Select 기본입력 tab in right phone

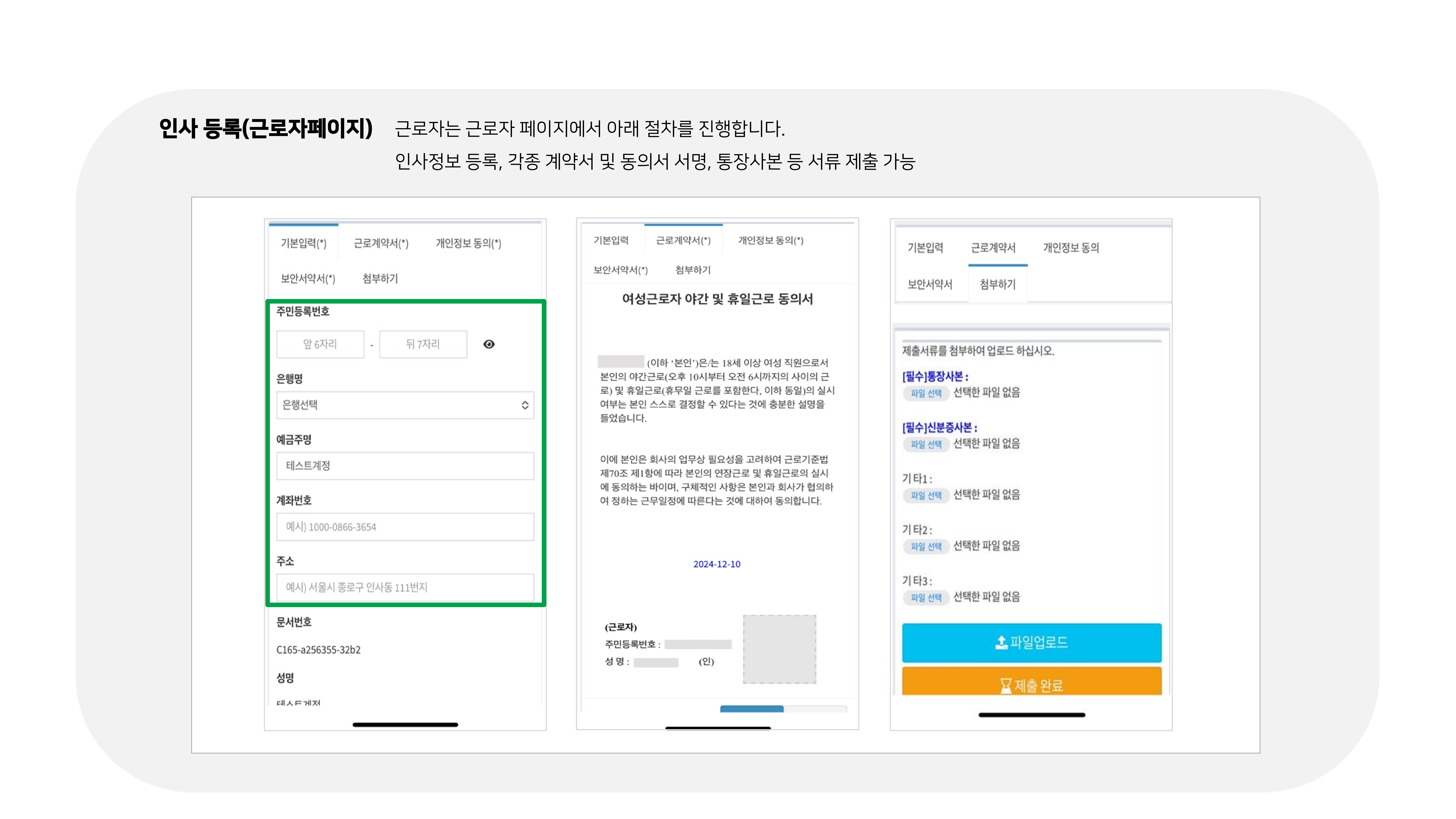click(925, 248)
